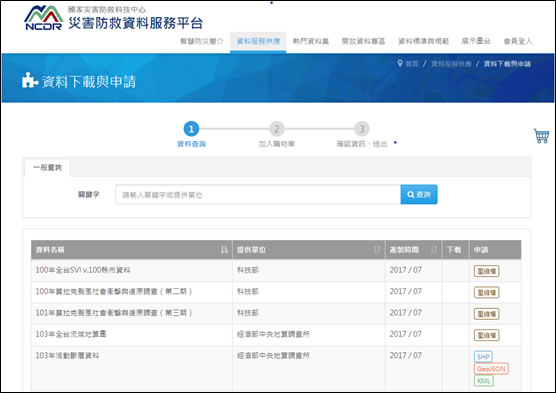Viewport: 556px width, 393px height.
Task: Click 科技部 in 100年全台SVI row
Action: (x=248, y=270)
